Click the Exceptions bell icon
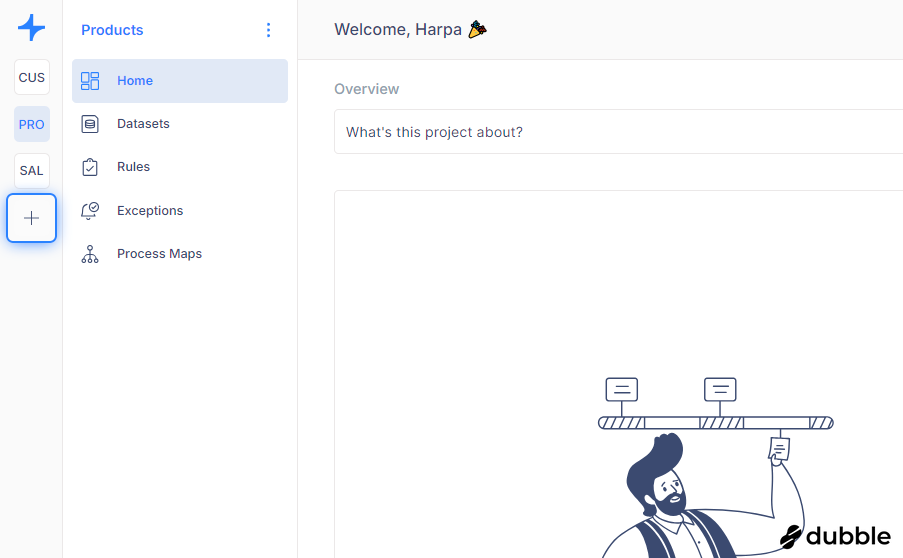Screen dimensions: 903x558 tap(90, 211)
